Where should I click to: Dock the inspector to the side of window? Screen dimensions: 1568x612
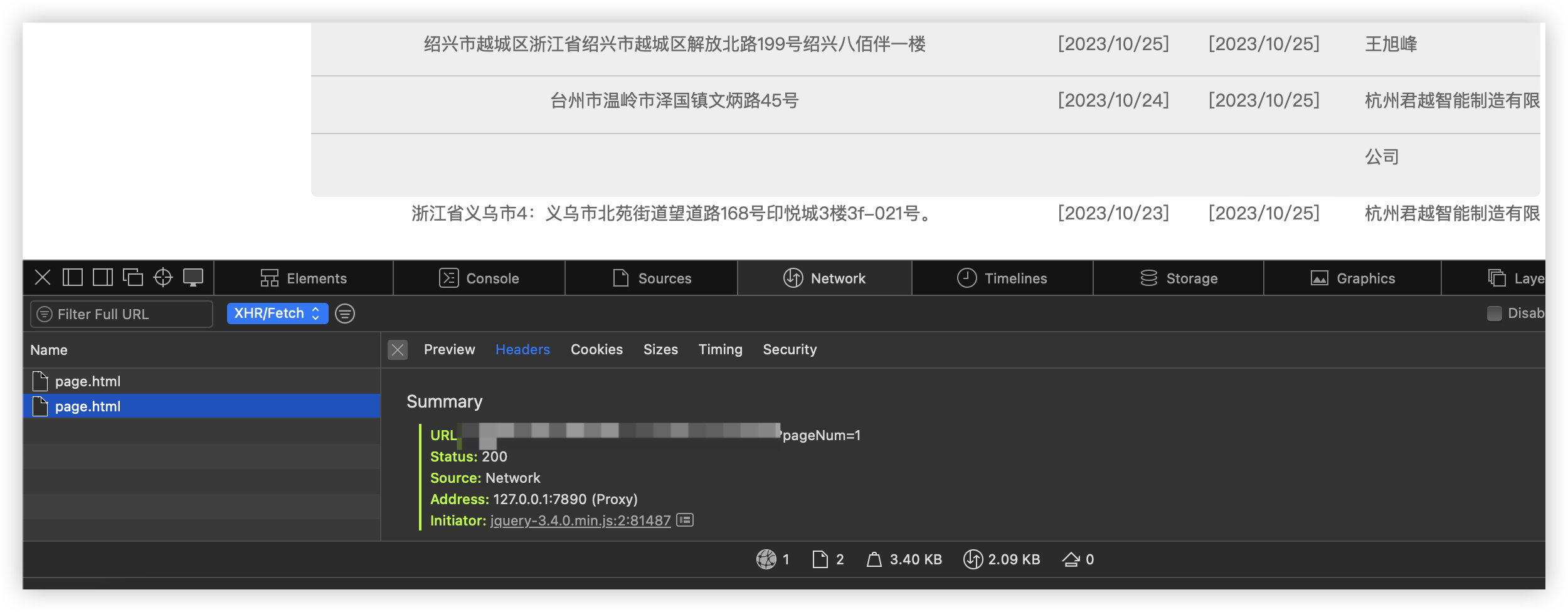(x=102, y=277)
